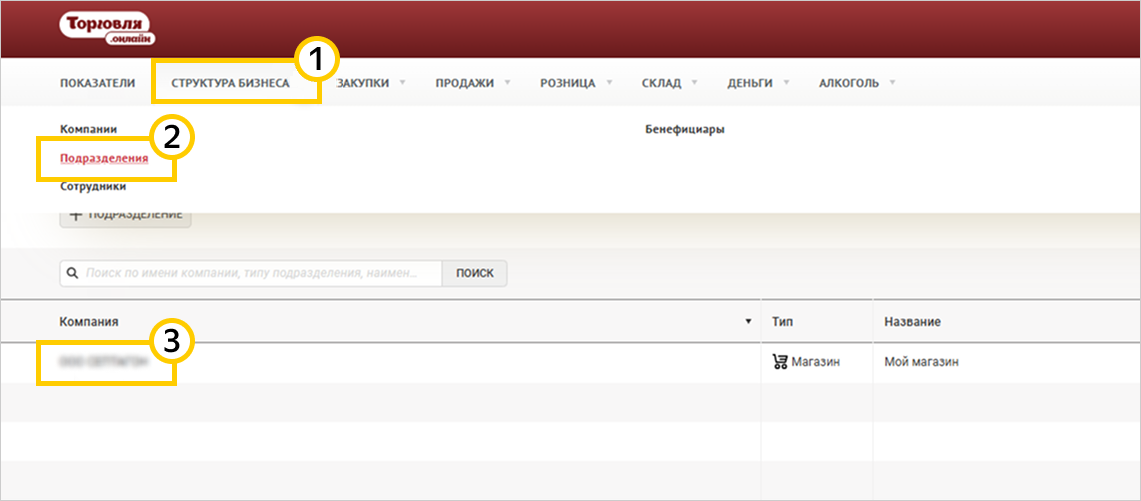Open the ПРОДАЖИ menu
Viewport: 1141px width, 501px height.
(464, 83)
